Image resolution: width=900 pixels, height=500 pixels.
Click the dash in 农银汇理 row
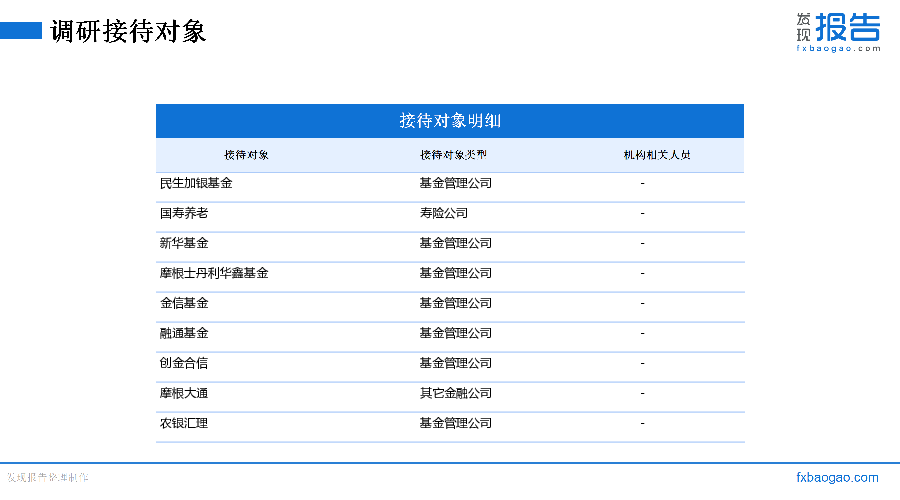[x=642, y=423]
